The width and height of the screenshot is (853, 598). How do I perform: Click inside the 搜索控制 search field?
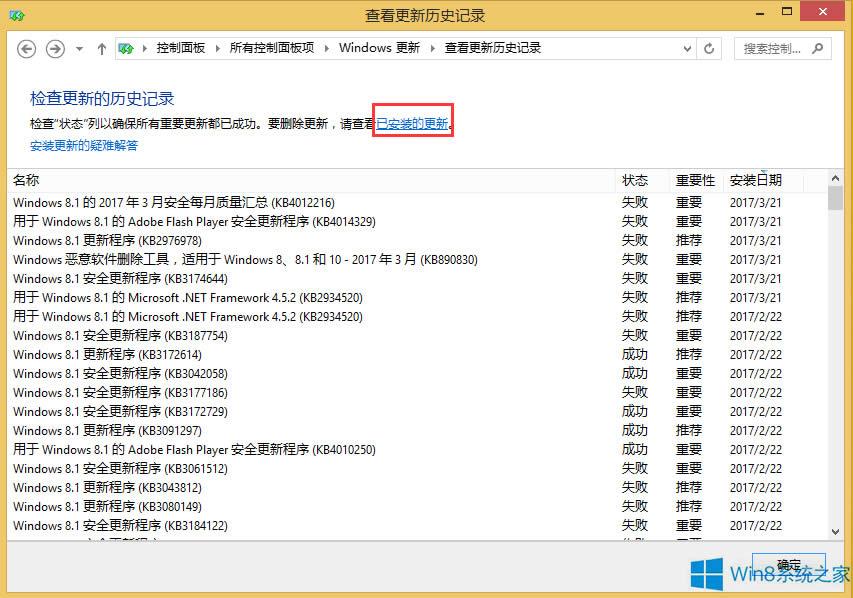click(x=775, y=47)
